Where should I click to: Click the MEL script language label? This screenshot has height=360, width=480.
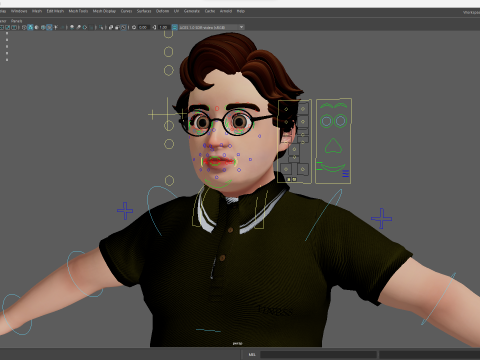pos(252,354)
